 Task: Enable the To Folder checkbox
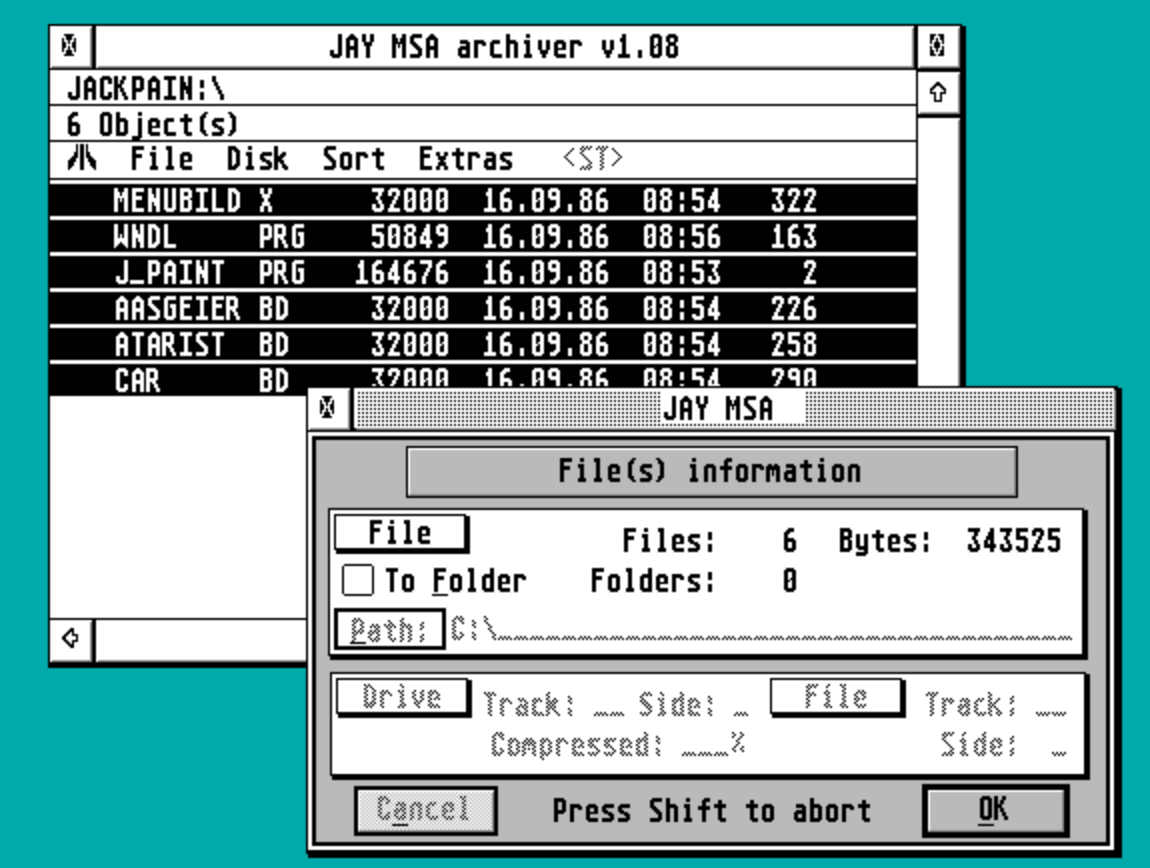coord(358,580)
